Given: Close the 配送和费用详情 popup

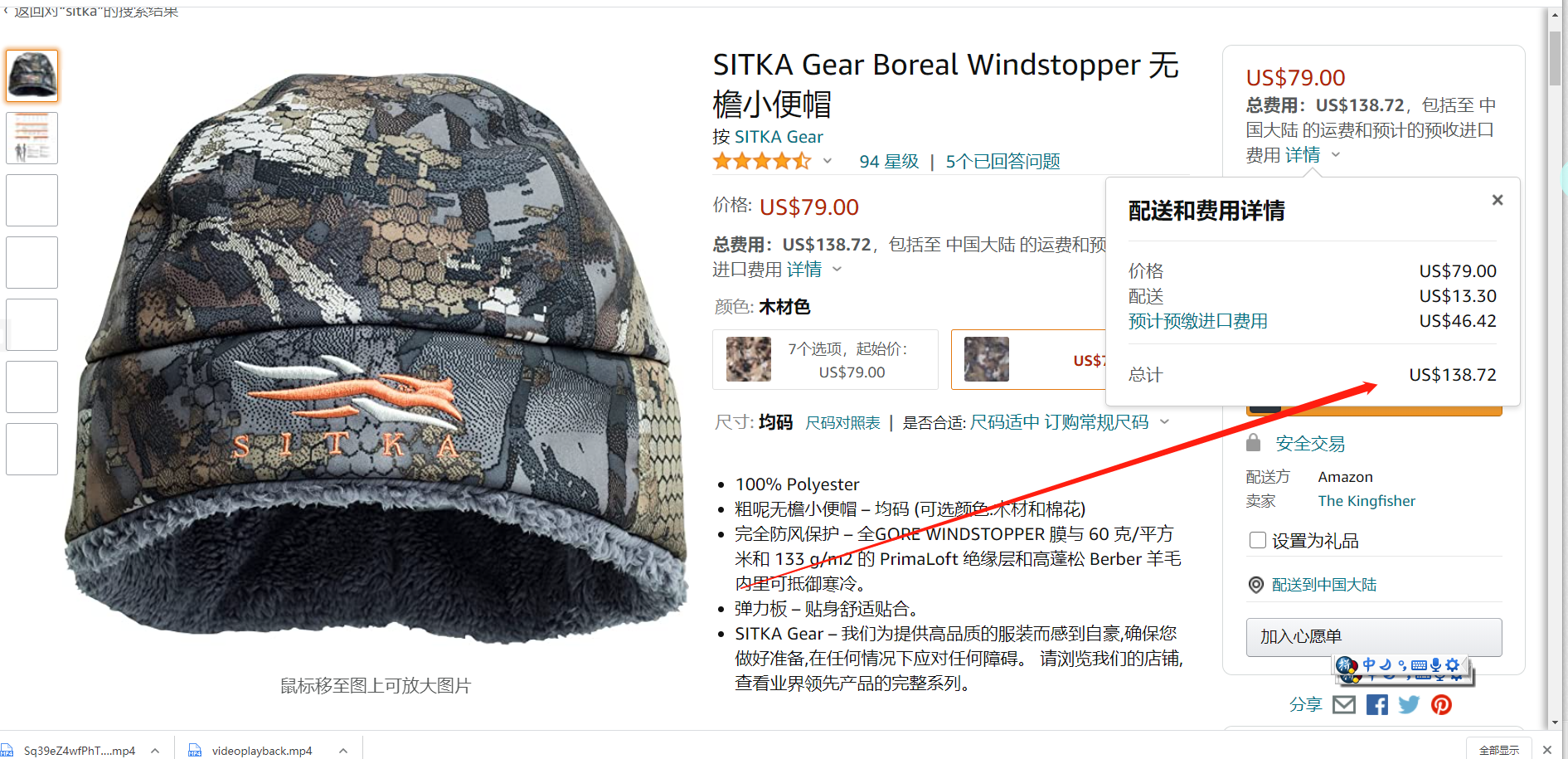Looking at the screenshot, I should (1498, 200).
